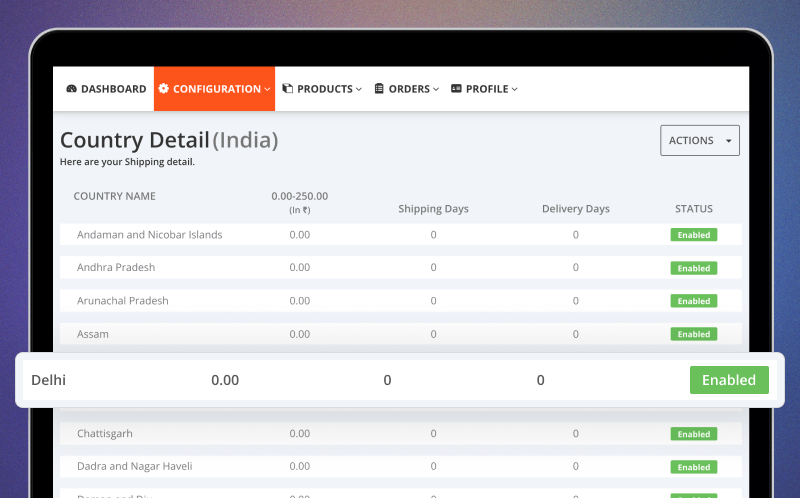Select the Chattisgarh name

pos(105,434)
